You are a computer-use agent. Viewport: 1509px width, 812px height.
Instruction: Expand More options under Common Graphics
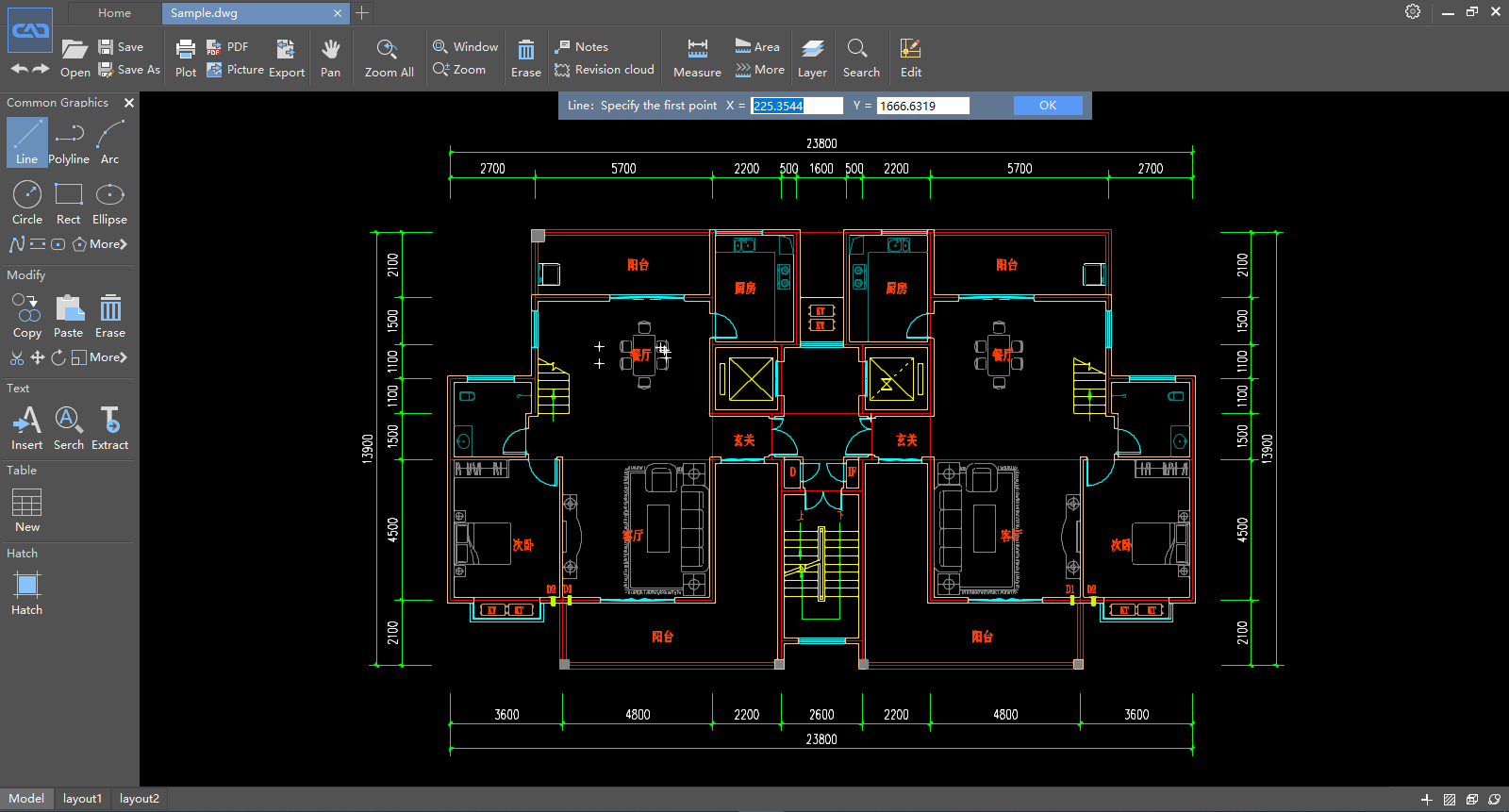click(108, 244)
